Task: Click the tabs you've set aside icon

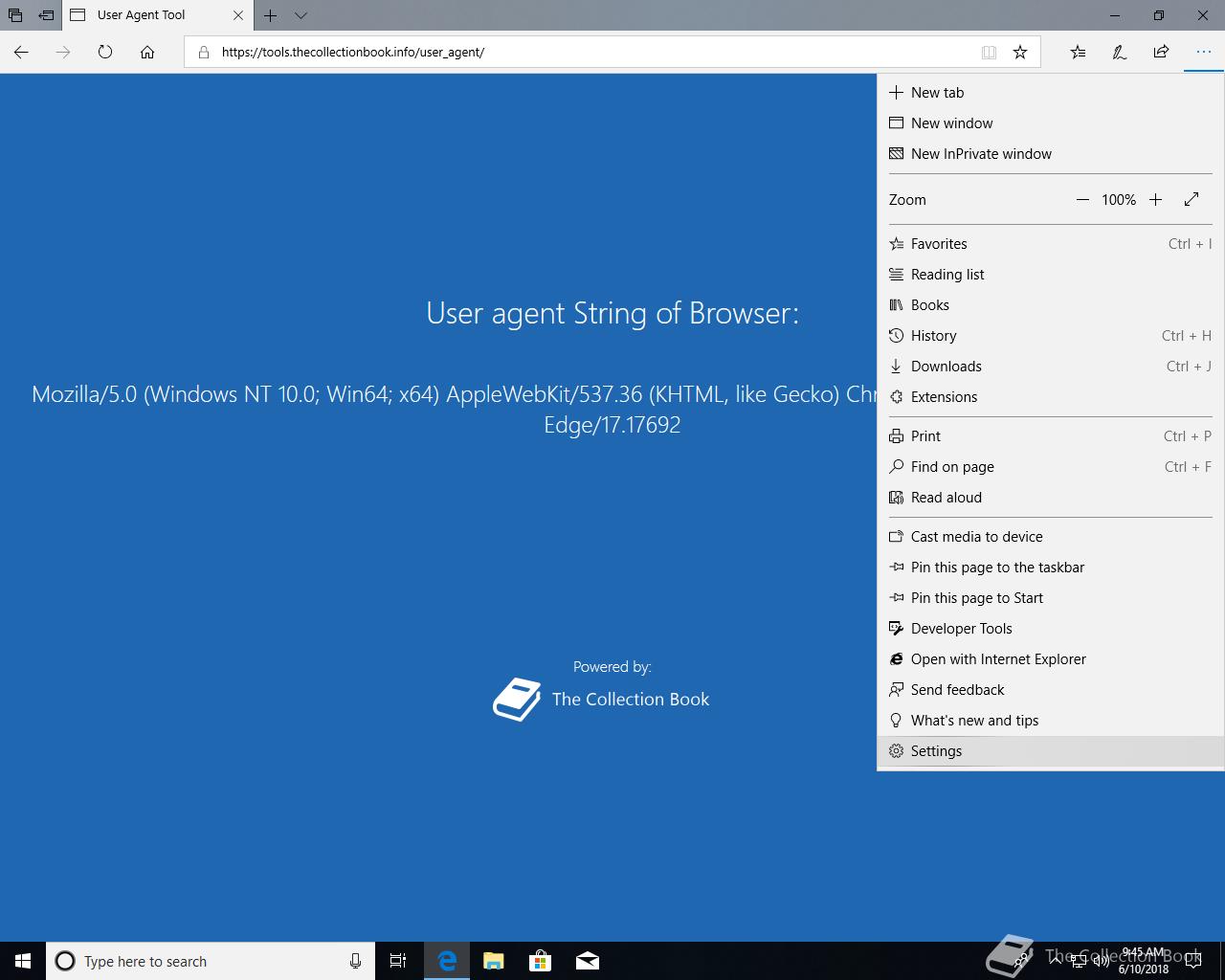Action: [14, 15]
